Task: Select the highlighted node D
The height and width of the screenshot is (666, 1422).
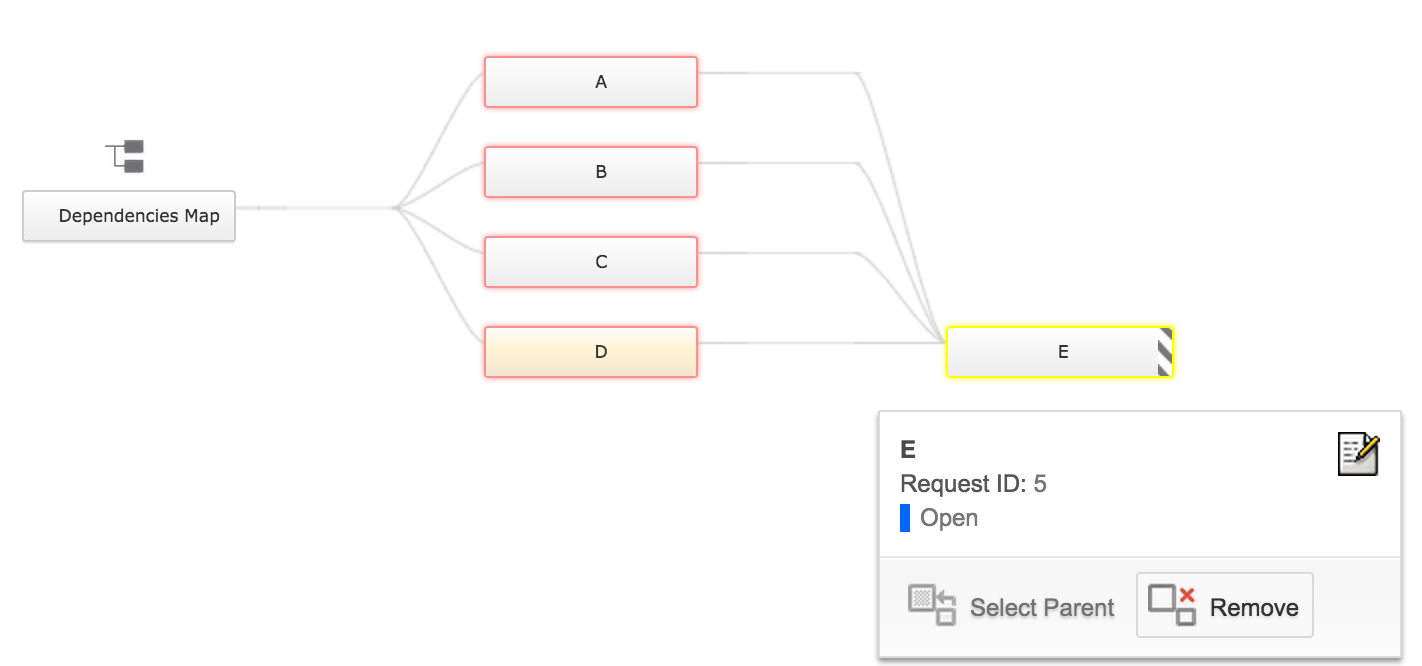Action: pos(591,352)
